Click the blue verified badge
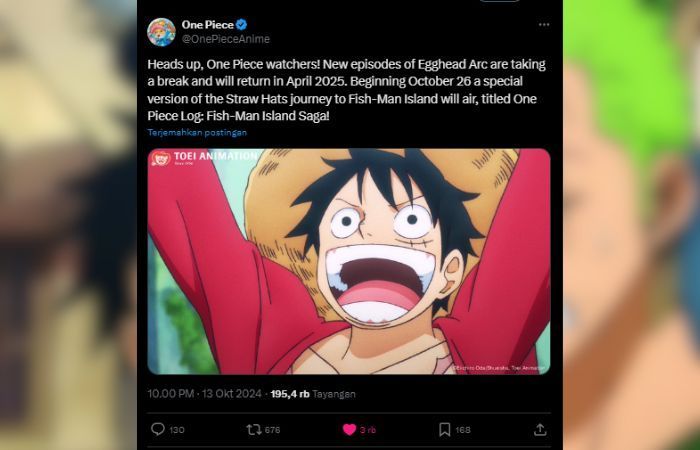Screen dimensions: 700x450 [242, 25]
